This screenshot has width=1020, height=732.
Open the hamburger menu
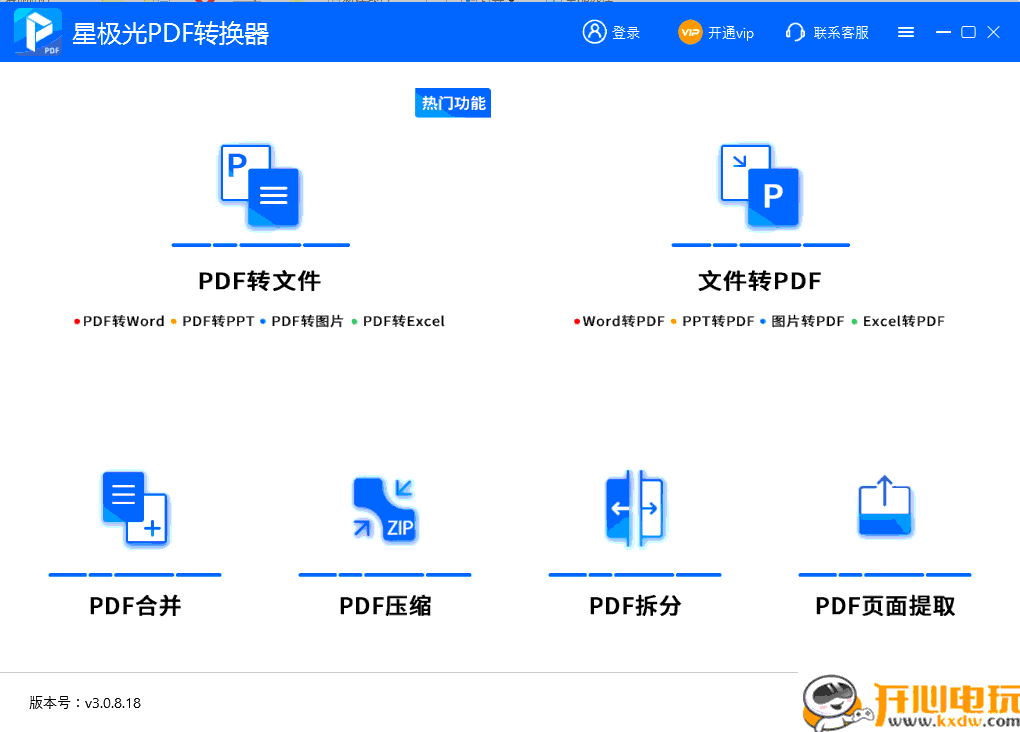pos(906,31)
